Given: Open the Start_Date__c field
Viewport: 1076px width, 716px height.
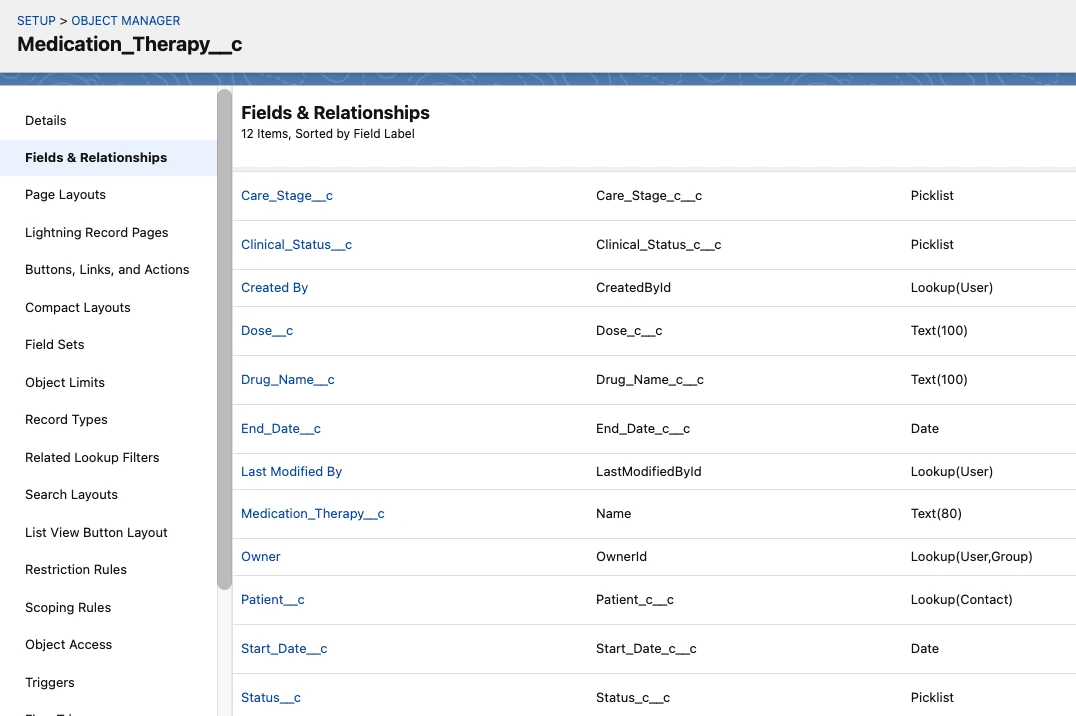Looking at the screenshot, I should tap(284, 648).
